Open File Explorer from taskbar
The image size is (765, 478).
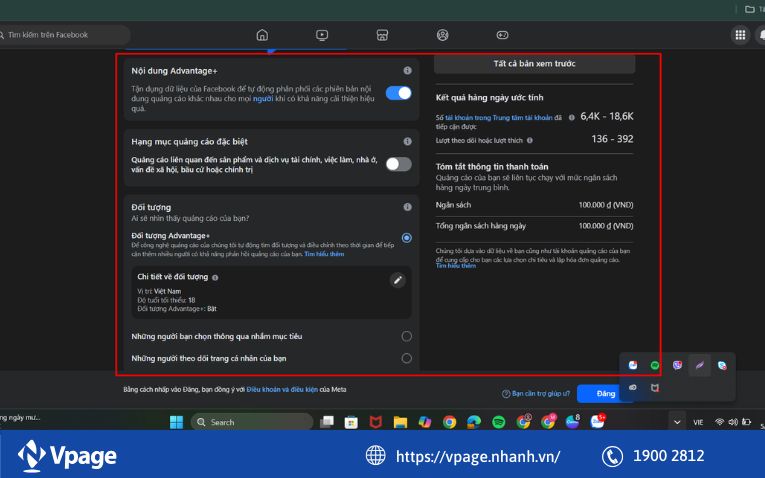click(x=400, y=422)
